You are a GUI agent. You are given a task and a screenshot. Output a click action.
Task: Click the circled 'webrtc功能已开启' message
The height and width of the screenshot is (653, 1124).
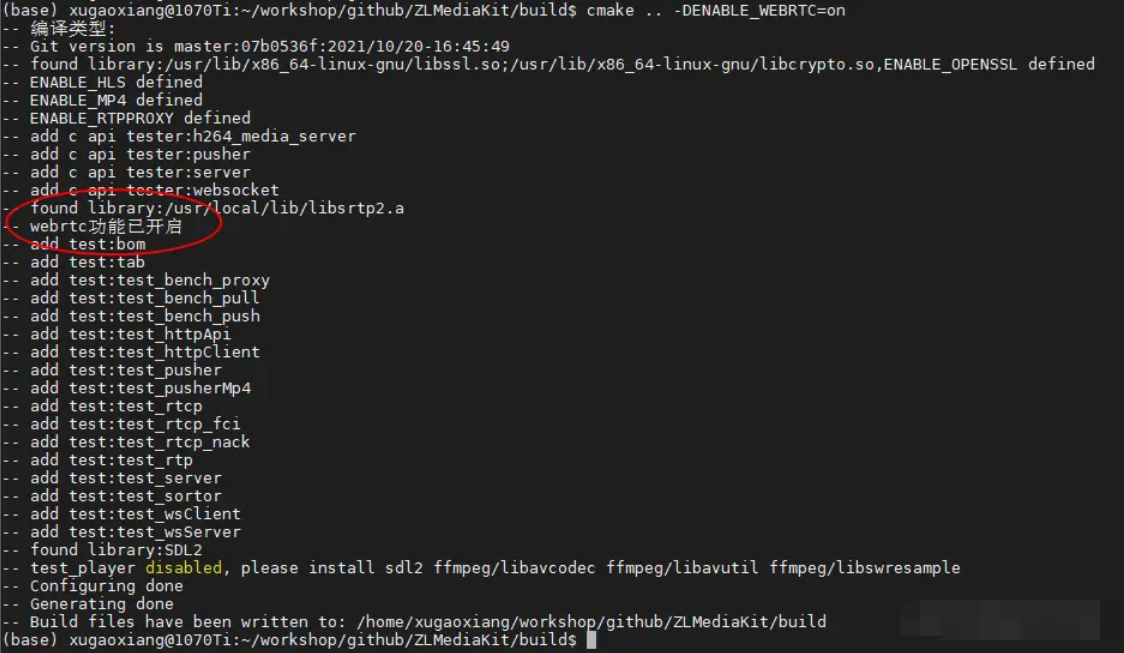(105, 227)
